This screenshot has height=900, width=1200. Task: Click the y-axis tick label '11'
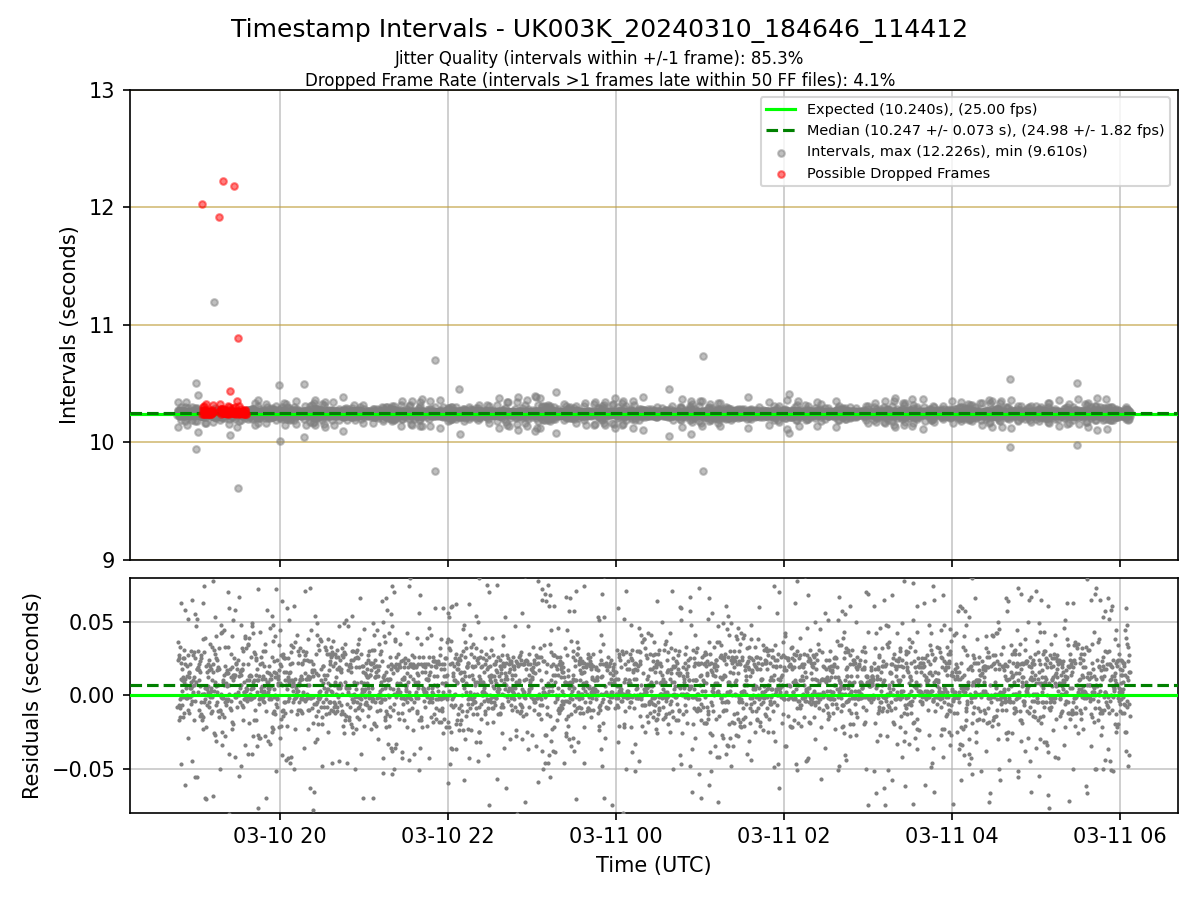pyautogui.click(x=103, y=325)
